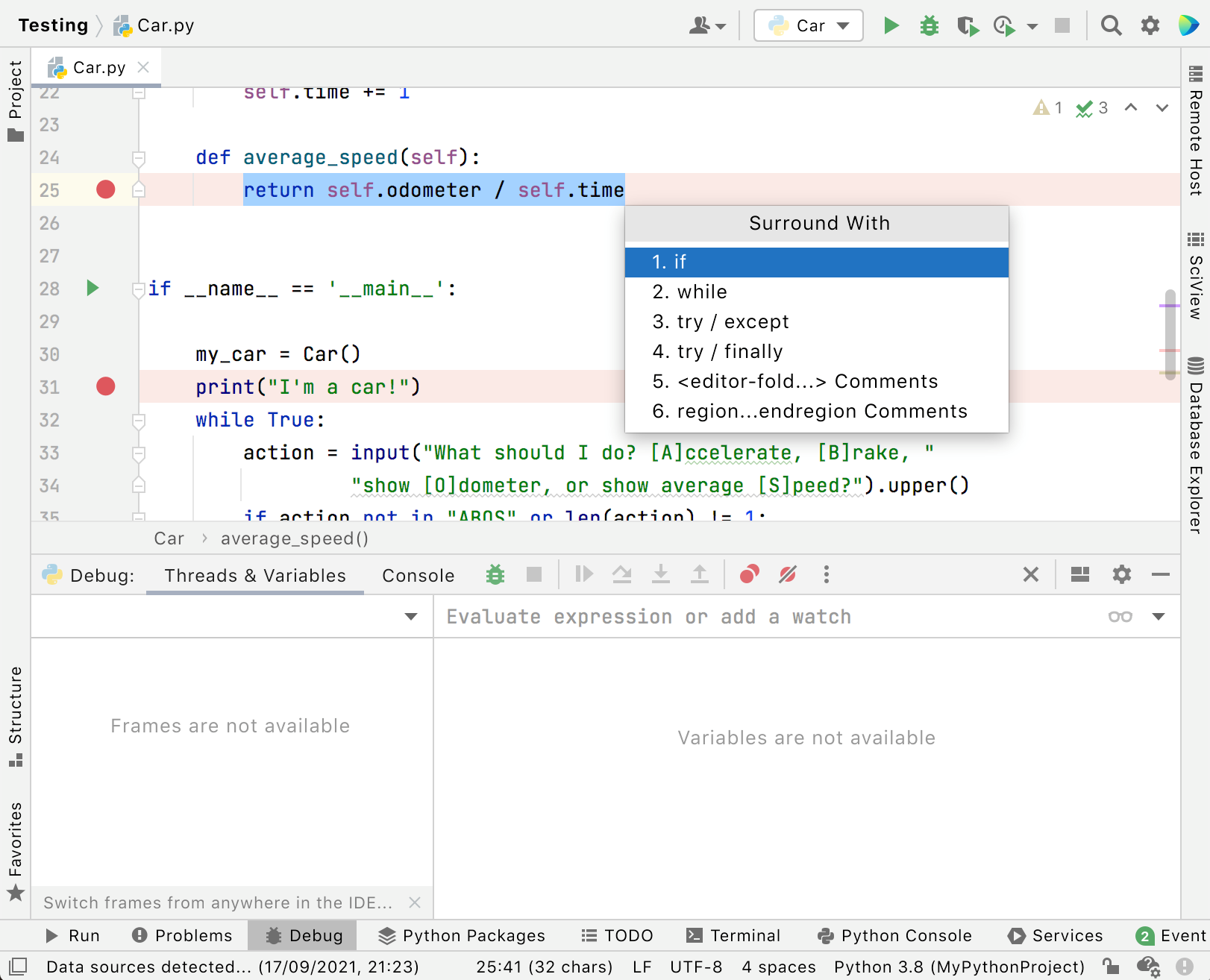Run Car with coverage
Viewport: 1210px width, 980px height.
pyautogui.click(x=968, y=25)
